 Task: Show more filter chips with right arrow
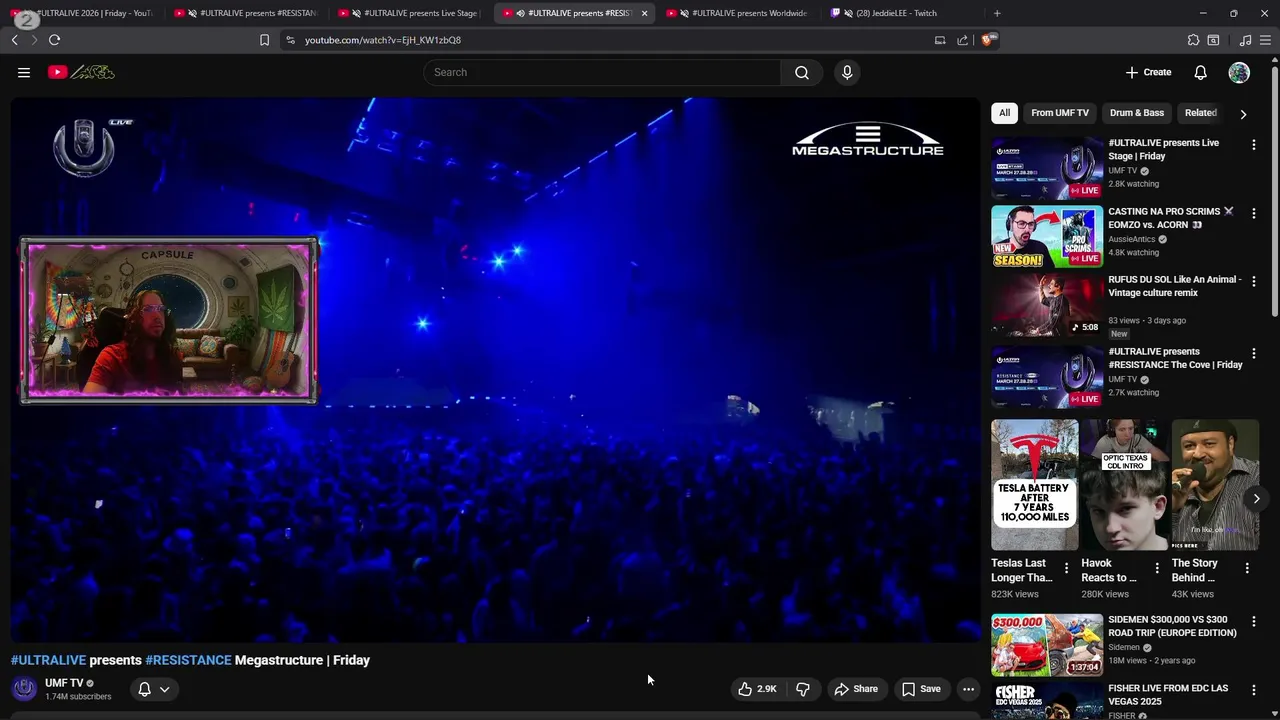tap(1243, 114)
